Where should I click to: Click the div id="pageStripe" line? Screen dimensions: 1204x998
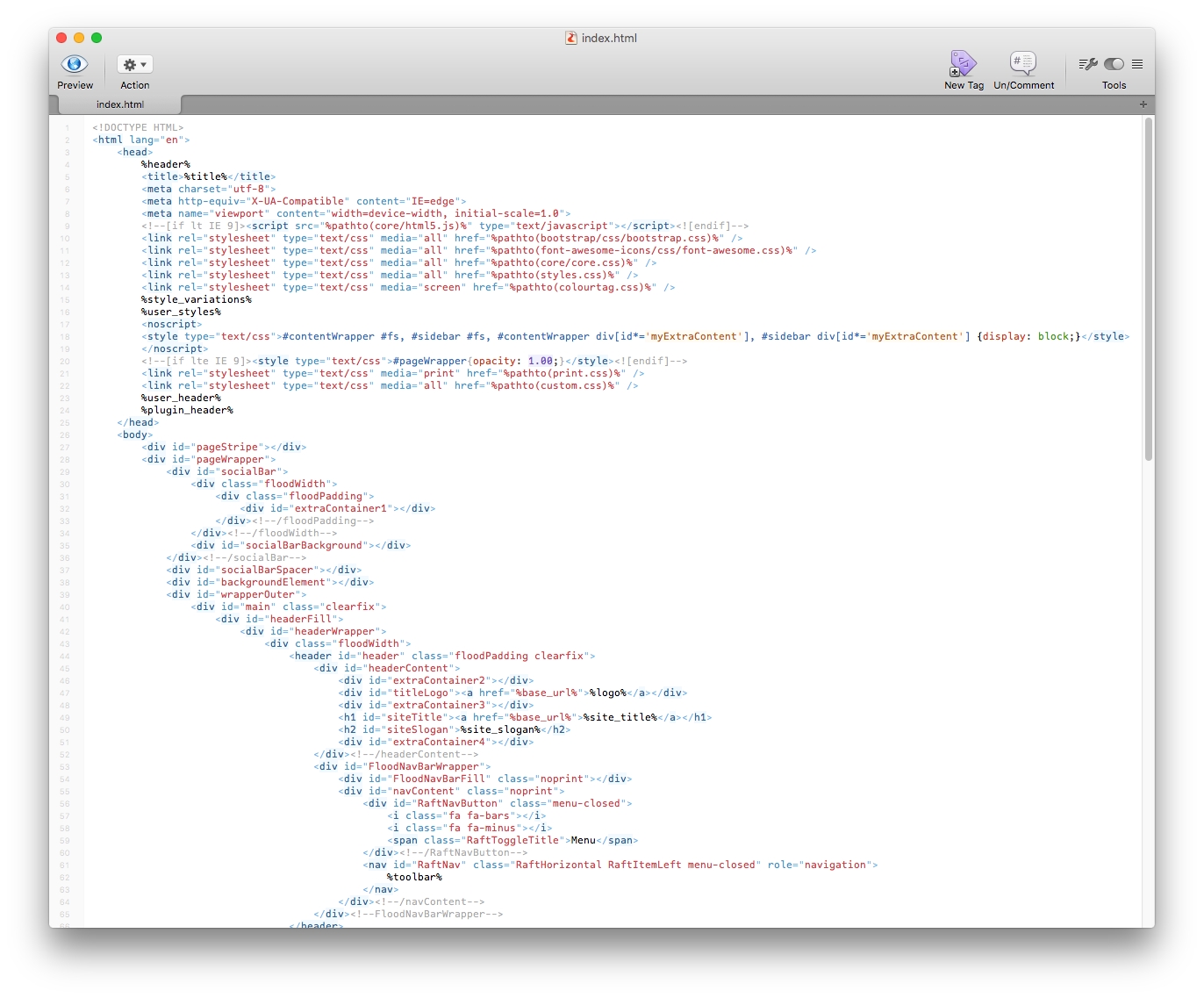[224, 447]
